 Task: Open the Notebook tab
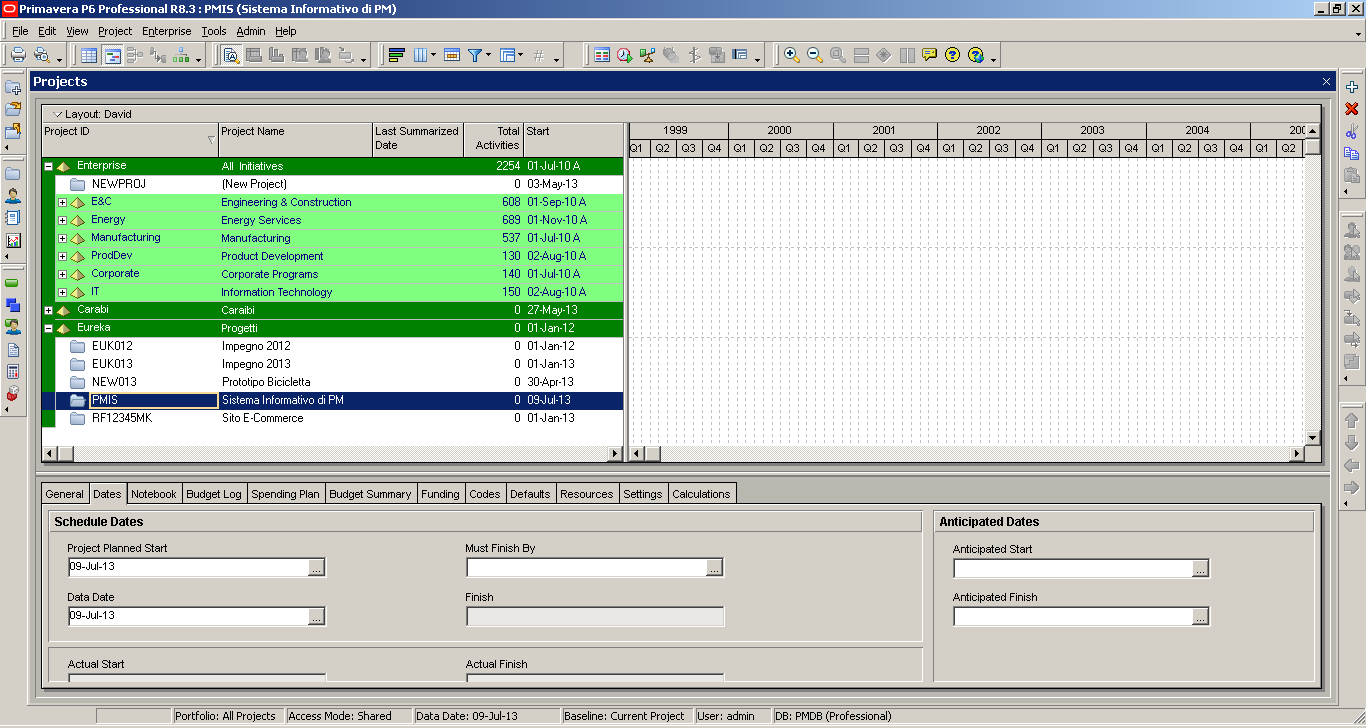pyautogui.click(x=154, y=494)
